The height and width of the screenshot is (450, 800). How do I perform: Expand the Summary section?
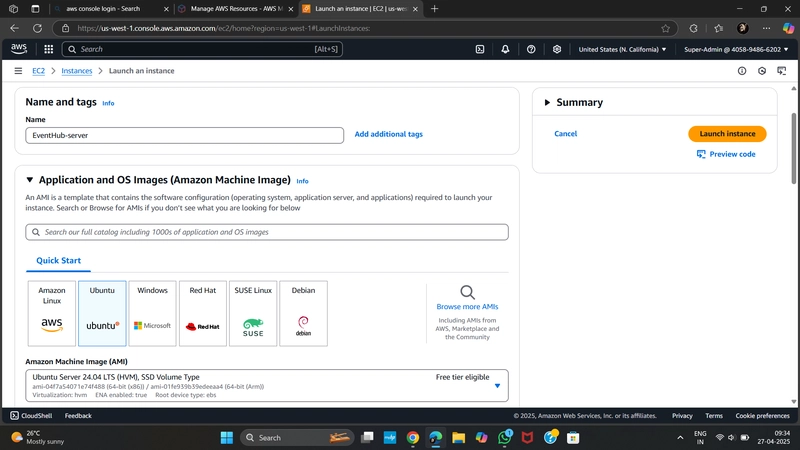[547, 103]
